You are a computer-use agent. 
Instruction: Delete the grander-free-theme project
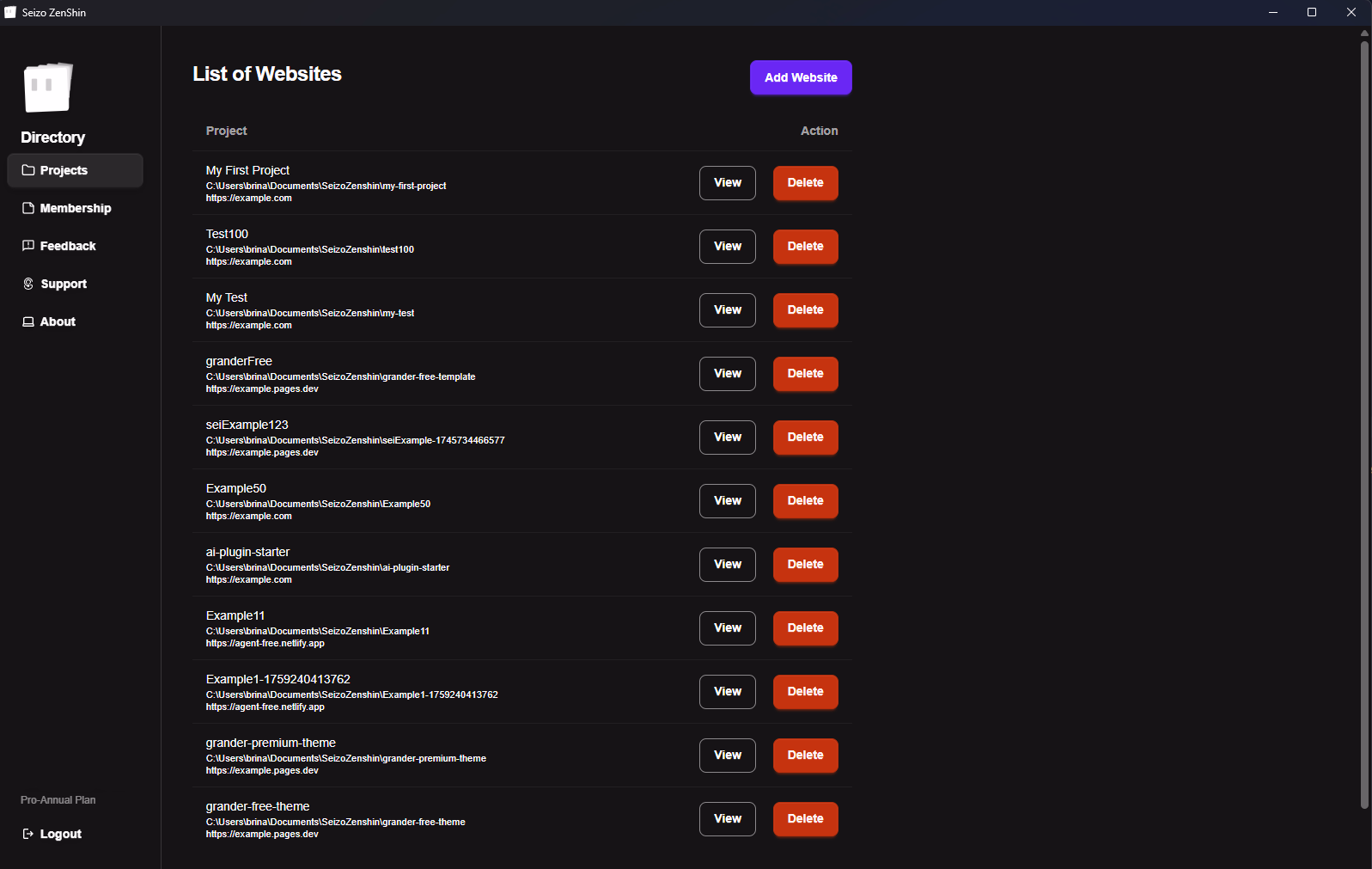[x=806, y=819]
